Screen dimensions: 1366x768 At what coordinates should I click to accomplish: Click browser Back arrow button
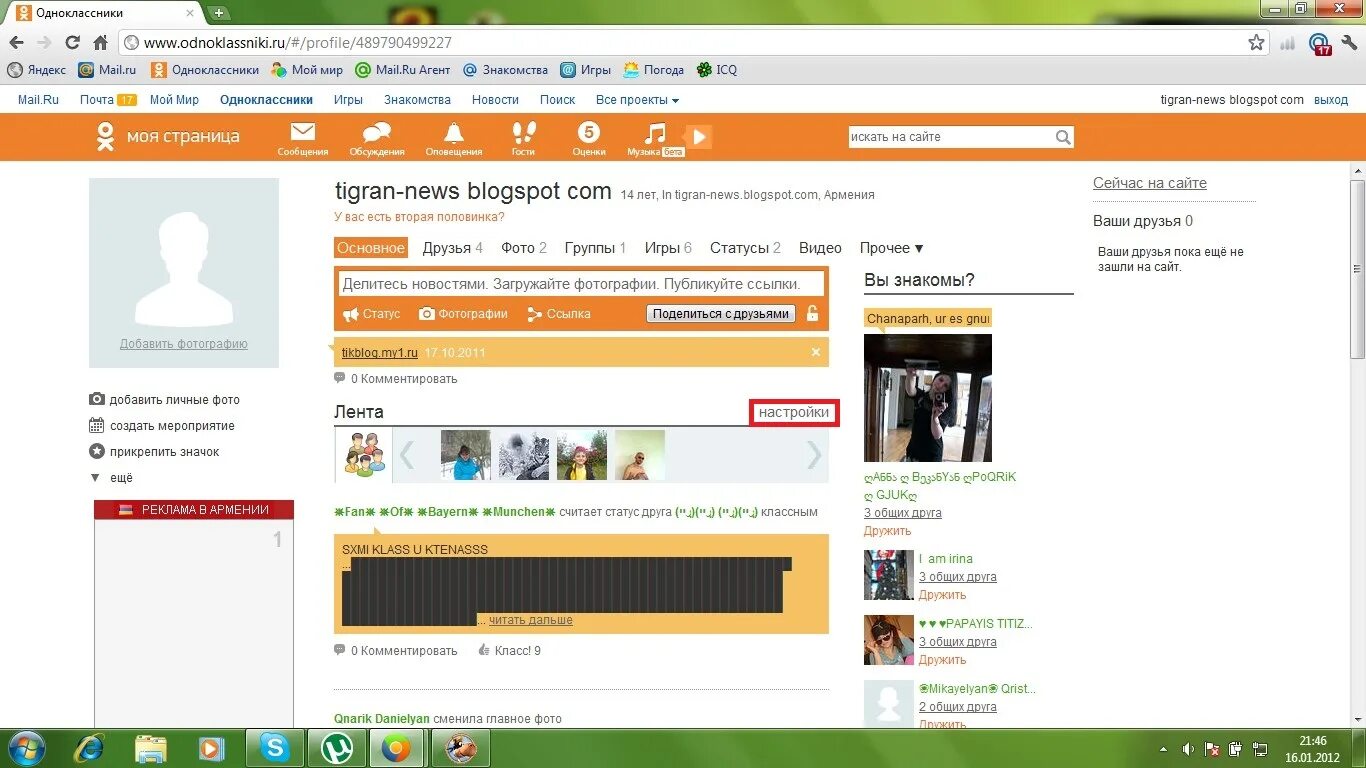pyautogui.click(x=17, y=43)
